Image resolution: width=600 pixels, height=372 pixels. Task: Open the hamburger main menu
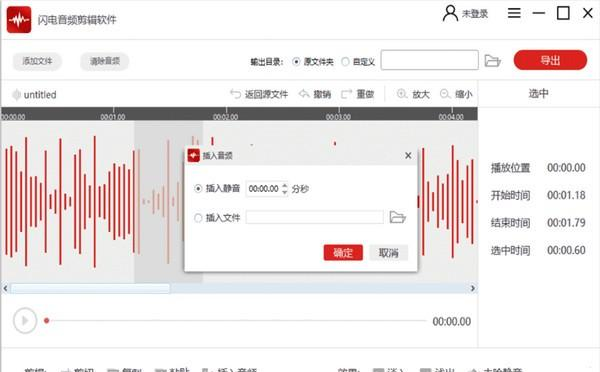(x=514, y=13)
